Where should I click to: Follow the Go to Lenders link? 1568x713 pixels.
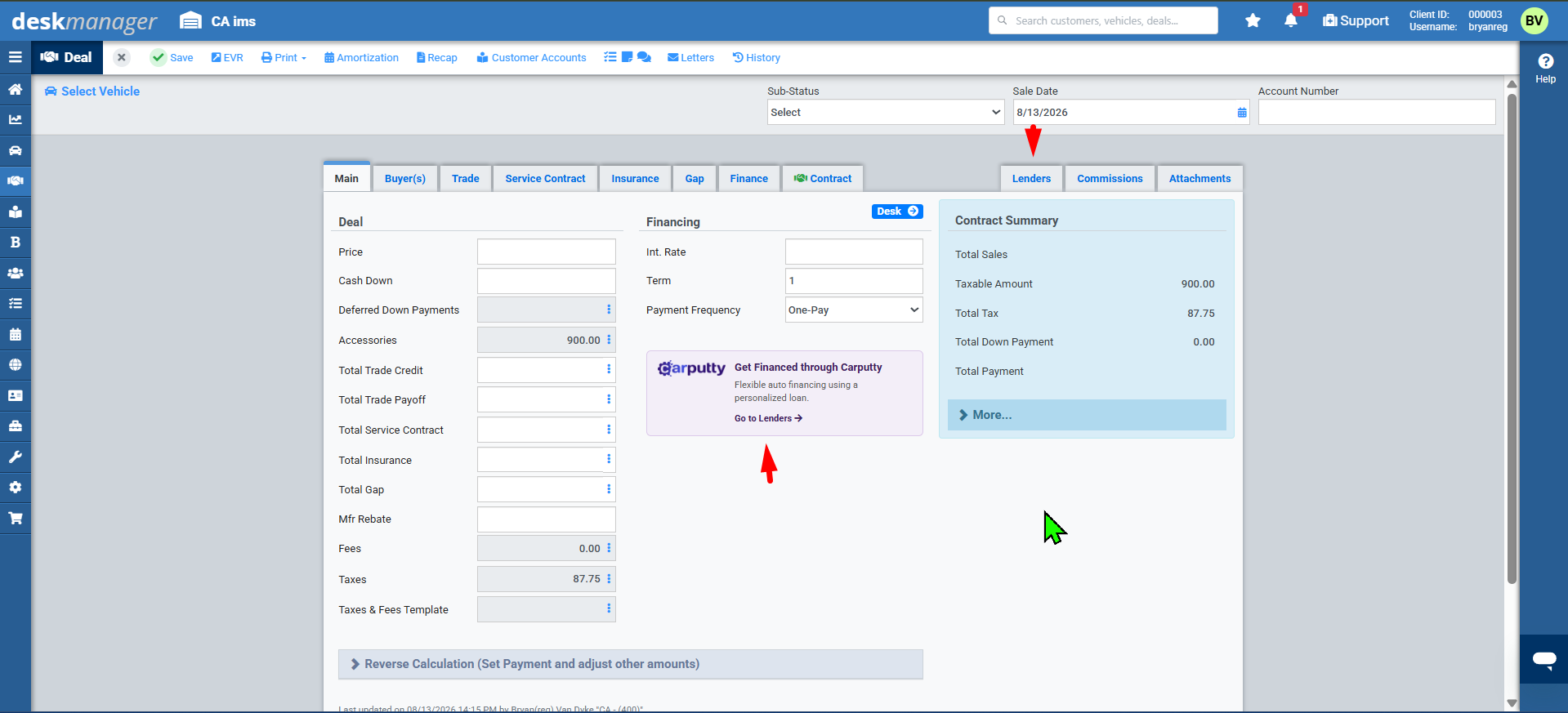click(x=768, y=418)
